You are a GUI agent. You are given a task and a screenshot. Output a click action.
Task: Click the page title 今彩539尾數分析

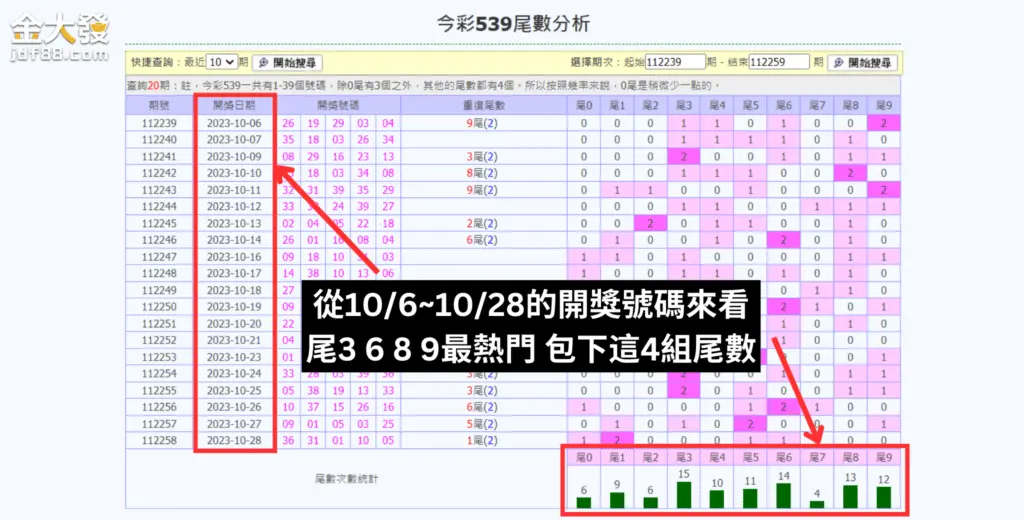point(513,24)
